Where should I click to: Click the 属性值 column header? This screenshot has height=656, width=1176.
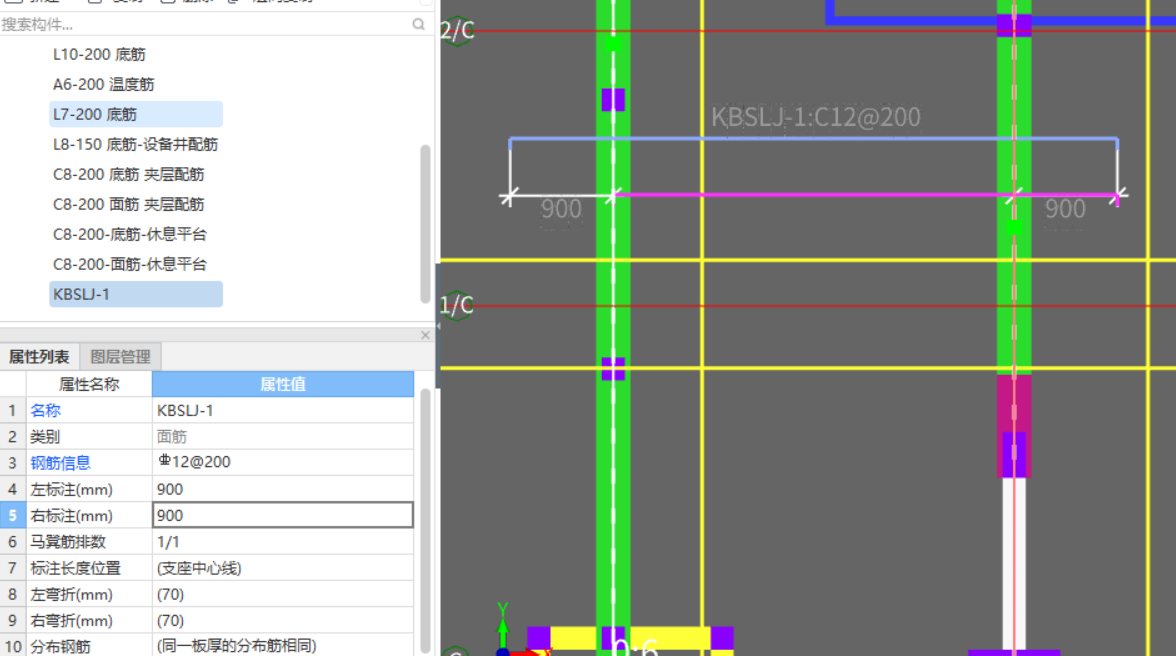[283, 385]
